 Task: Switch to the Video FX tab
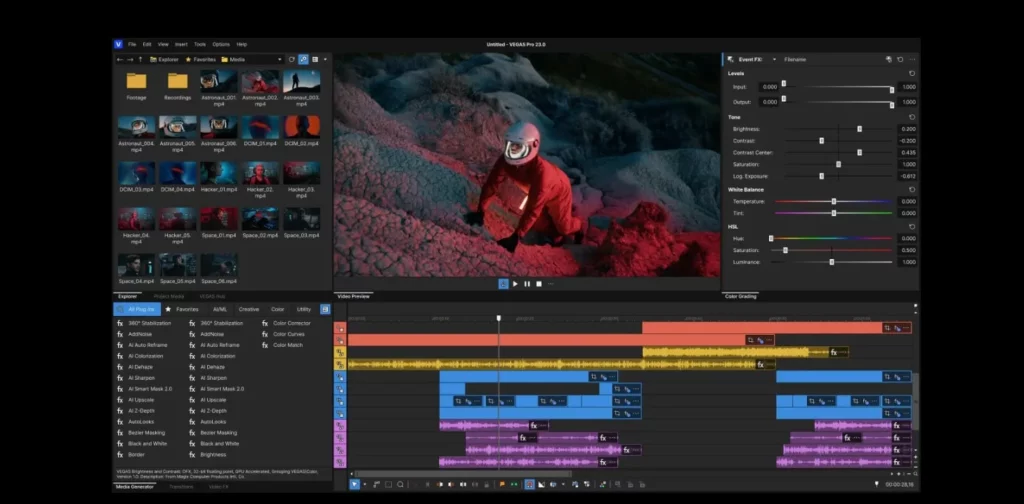tap(218, 487)
